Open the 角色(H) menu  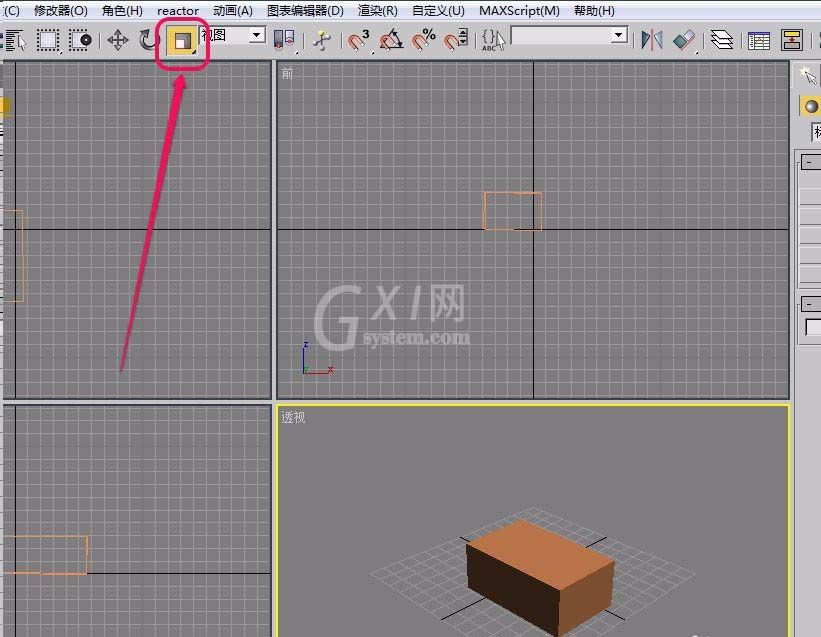click(x=123, y=10)
